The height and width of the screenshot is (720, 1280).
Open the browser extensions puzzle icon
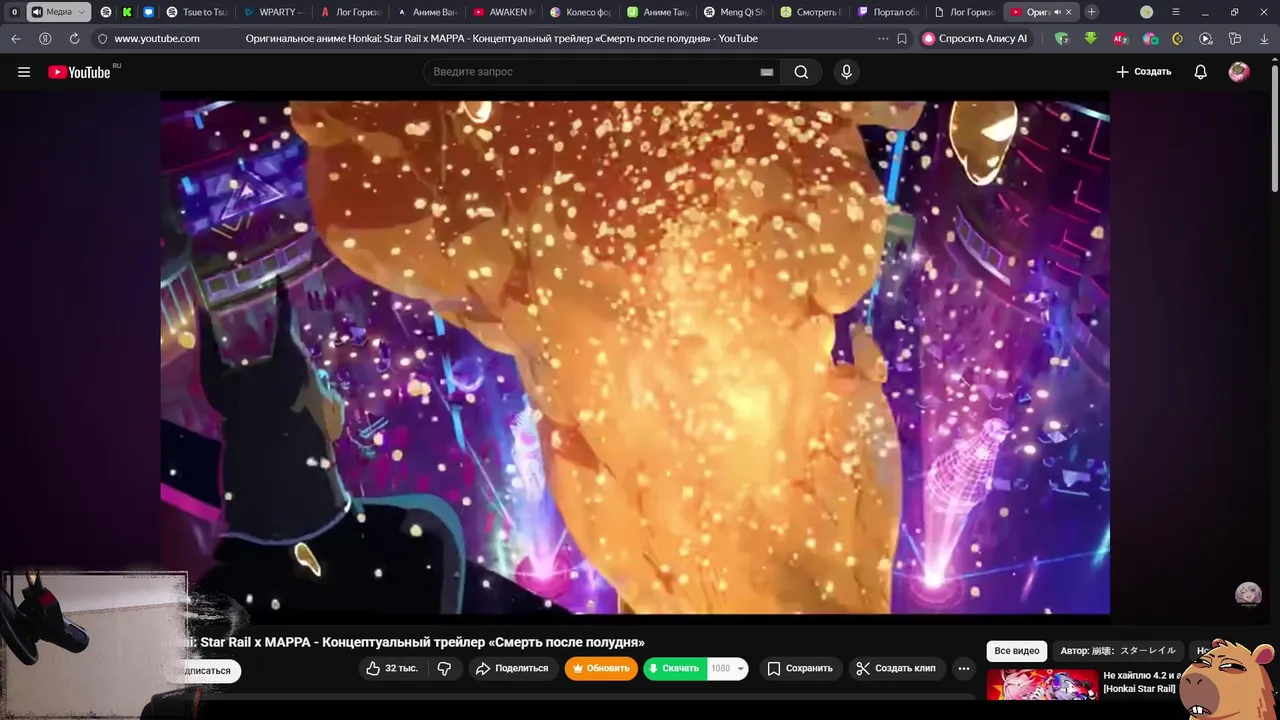pos(1235,39)
